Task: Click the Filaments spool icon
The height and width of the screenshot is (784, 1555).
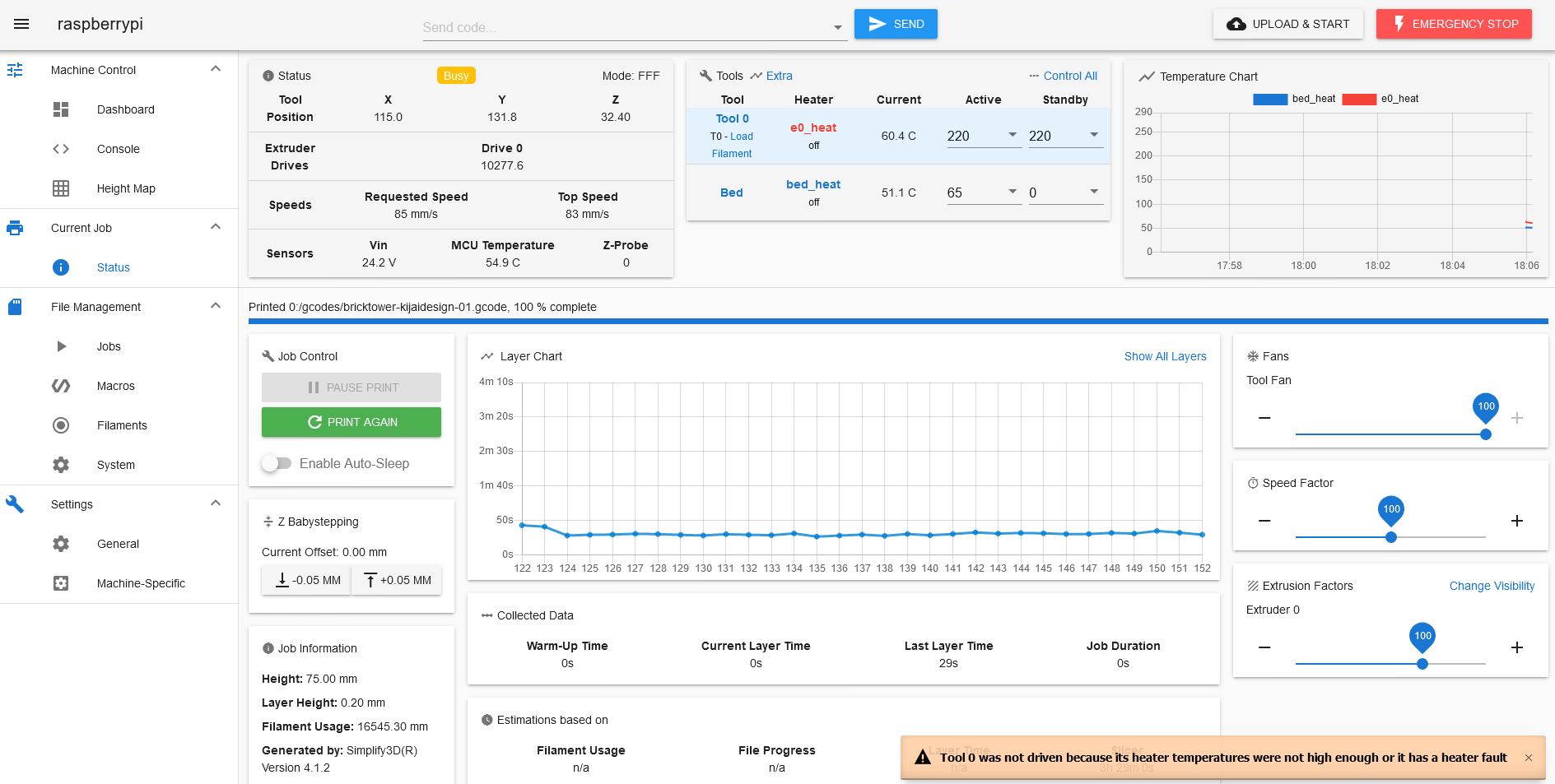Action: coord(61,425)
